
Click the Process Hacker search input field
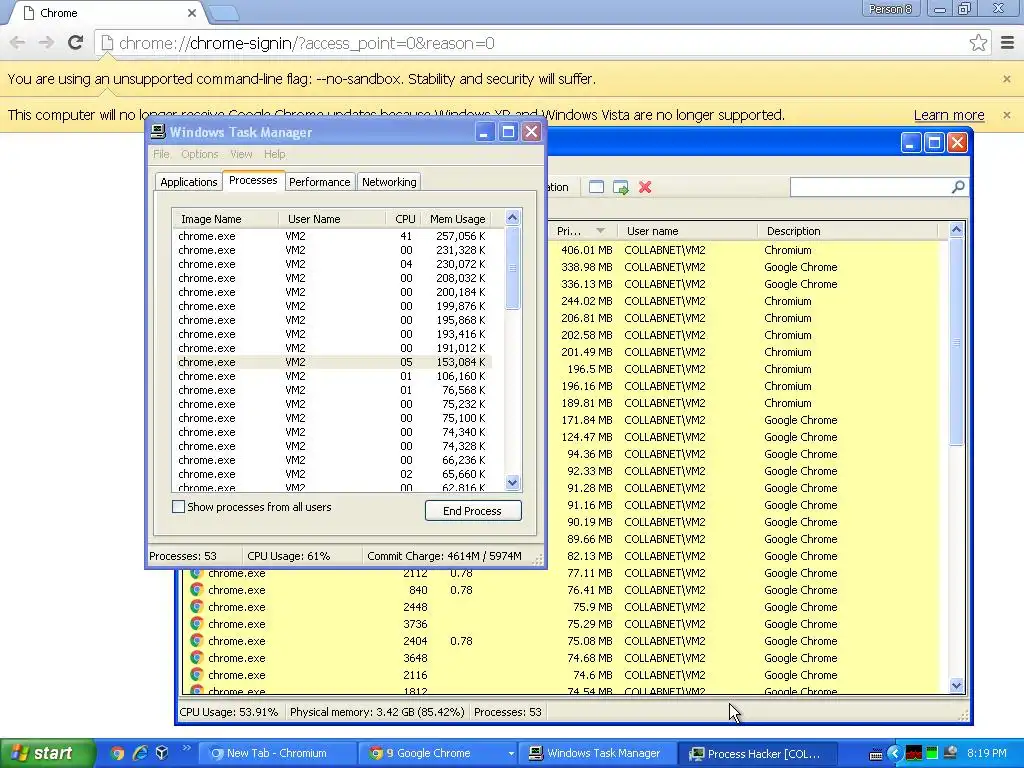pos(870,187)
